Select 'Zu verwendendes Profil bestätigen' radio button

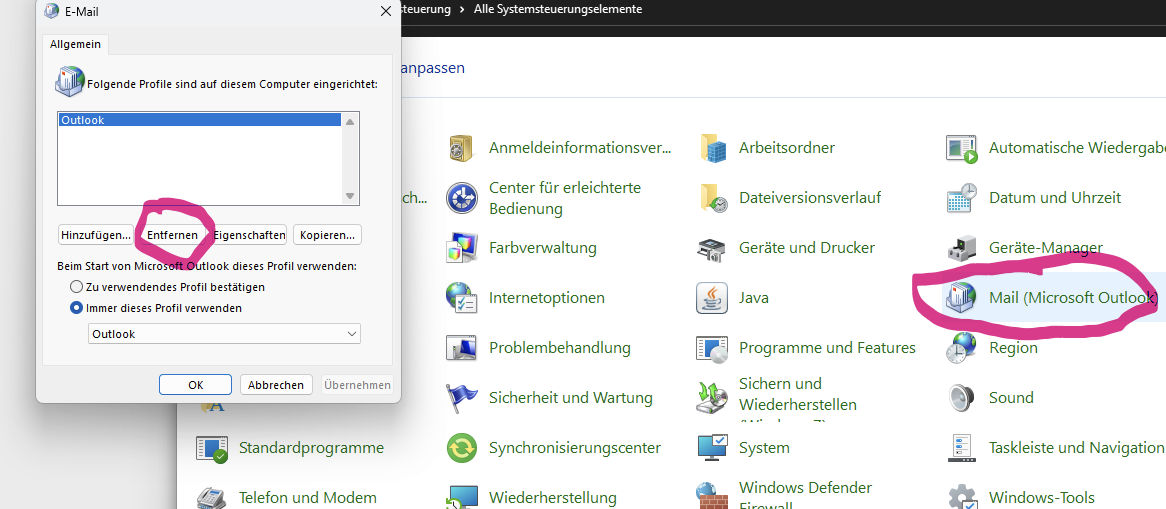(76, 286)
